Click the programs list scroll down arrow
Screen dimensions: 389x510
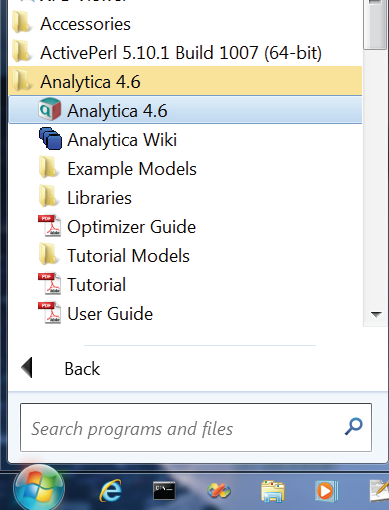pyautogui.click(x=376, y=314)
